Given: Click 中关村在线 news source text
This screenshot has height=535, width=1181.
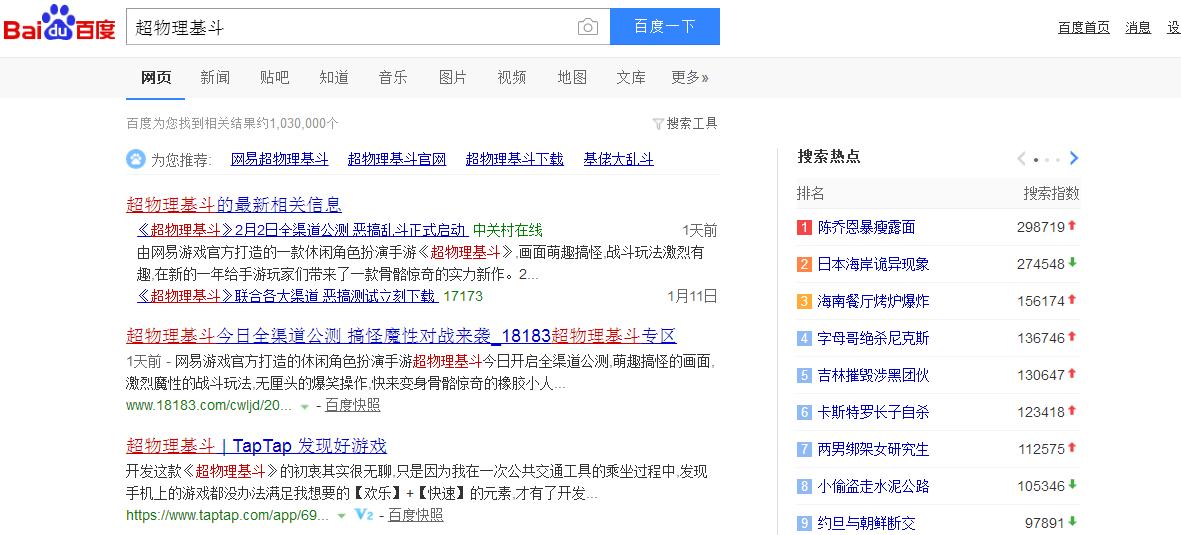Looking at the screenshot, I should coord(508,230).
